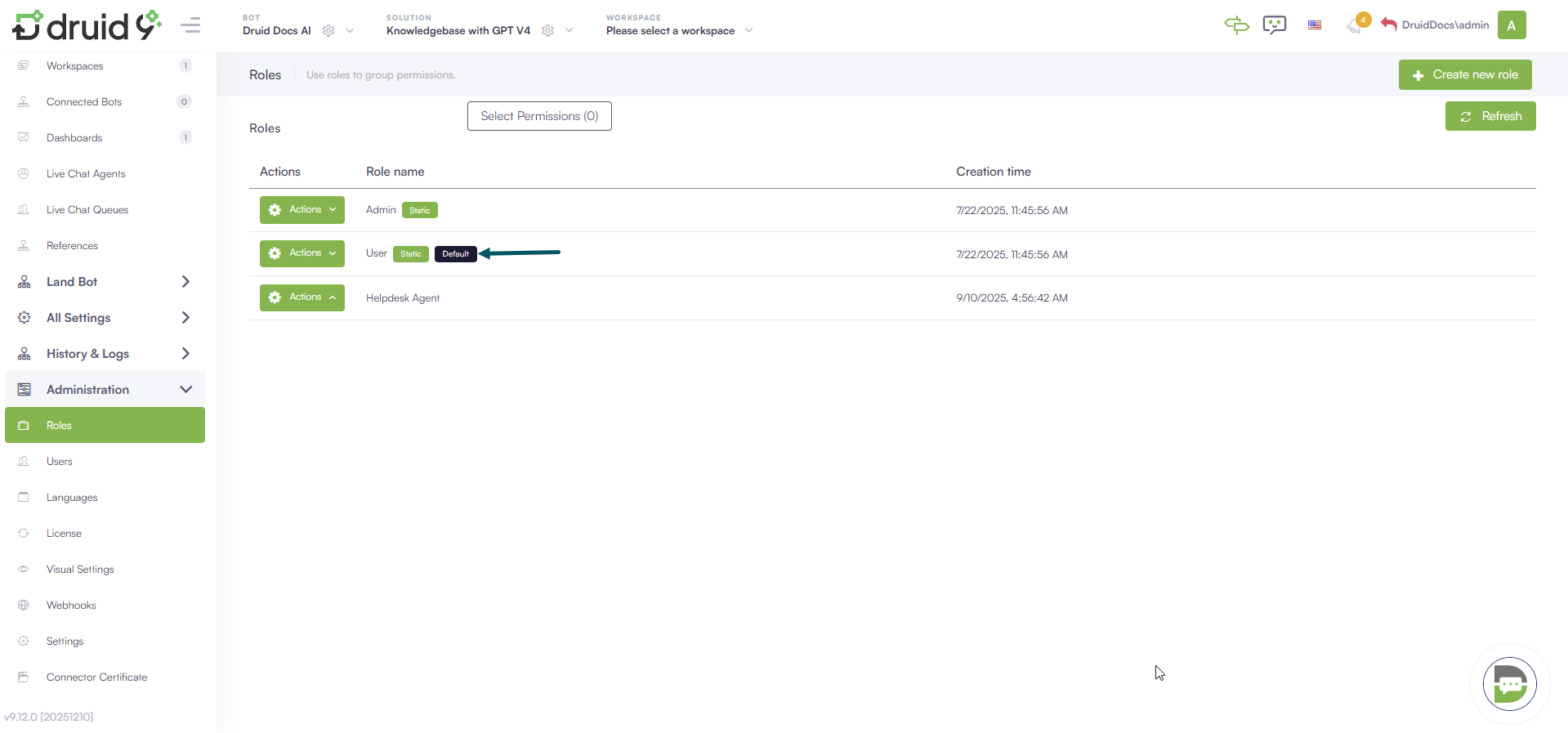
Task: Open Actions dropdown for Admin role
Action: pyautogui.click(x=302, y=210)
